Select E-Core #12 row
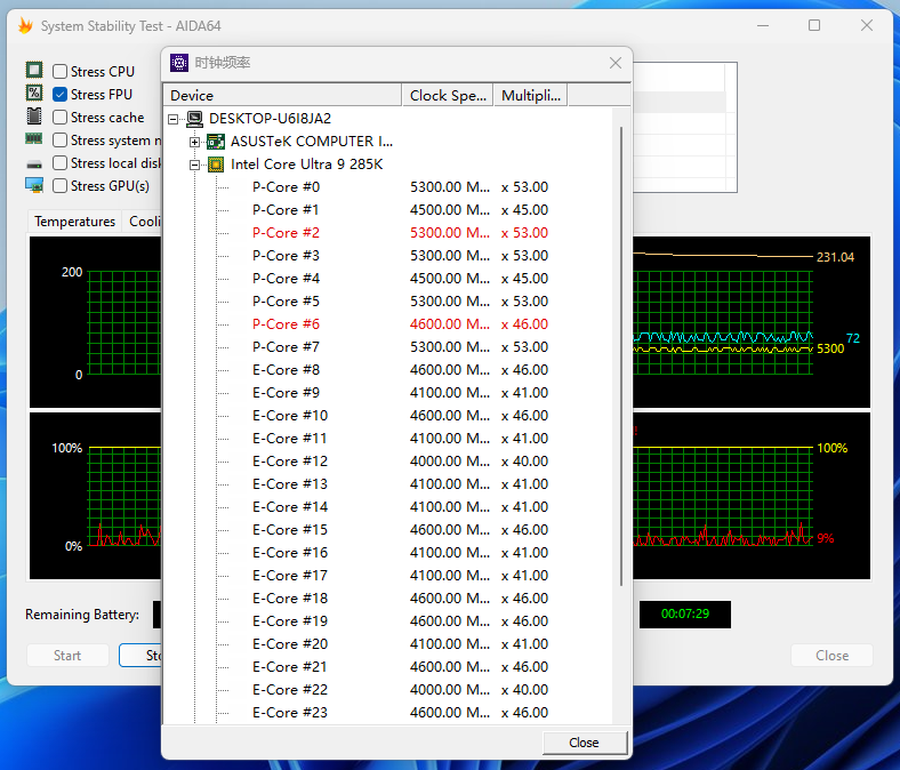 (x=399, y=461)
